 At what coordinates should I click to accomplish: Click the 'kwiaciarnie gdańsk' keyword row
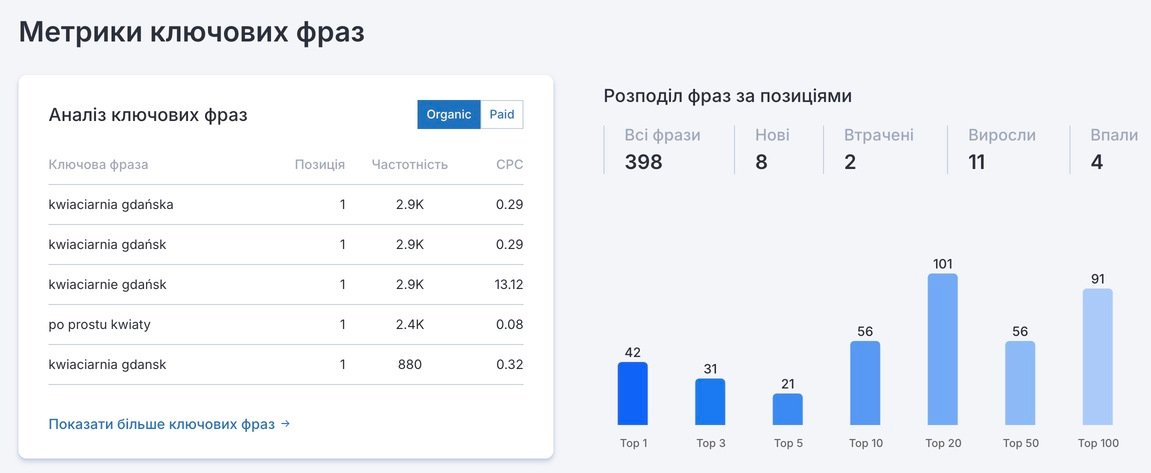coord(286,284)
